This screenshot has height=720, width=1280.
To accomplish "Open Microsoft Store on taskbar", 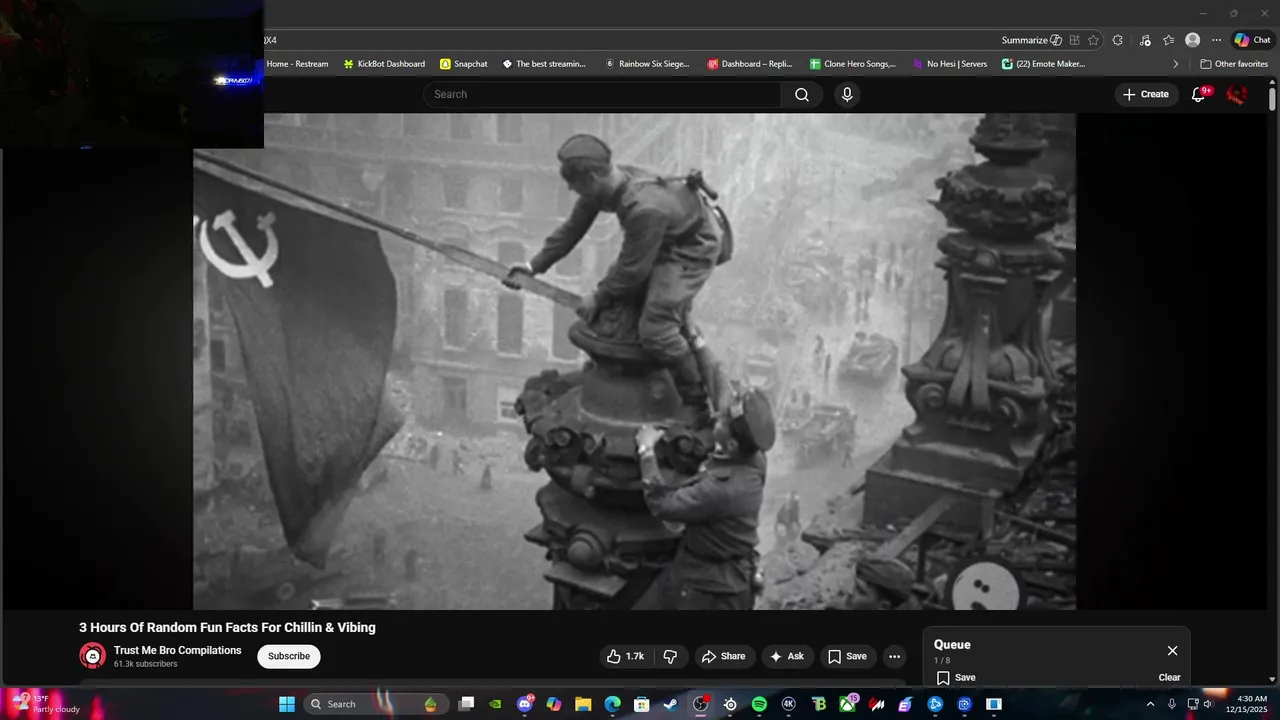I will point(642,704).
